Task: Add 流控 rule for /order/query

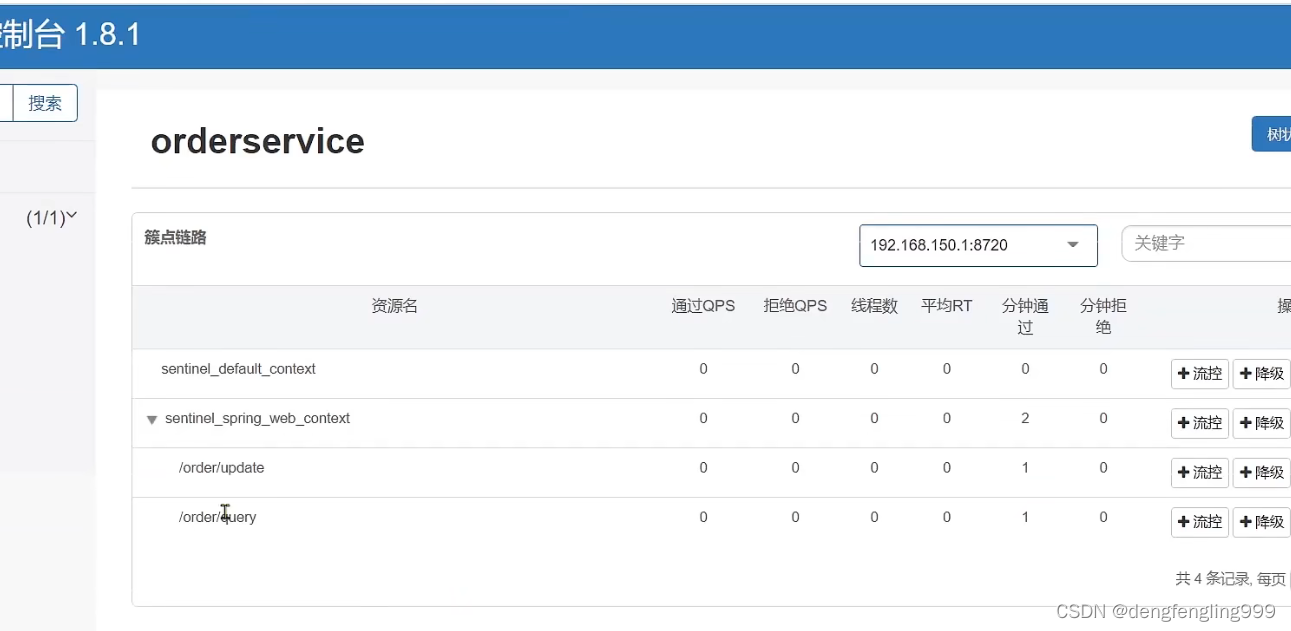Action: coord(1199,522)
